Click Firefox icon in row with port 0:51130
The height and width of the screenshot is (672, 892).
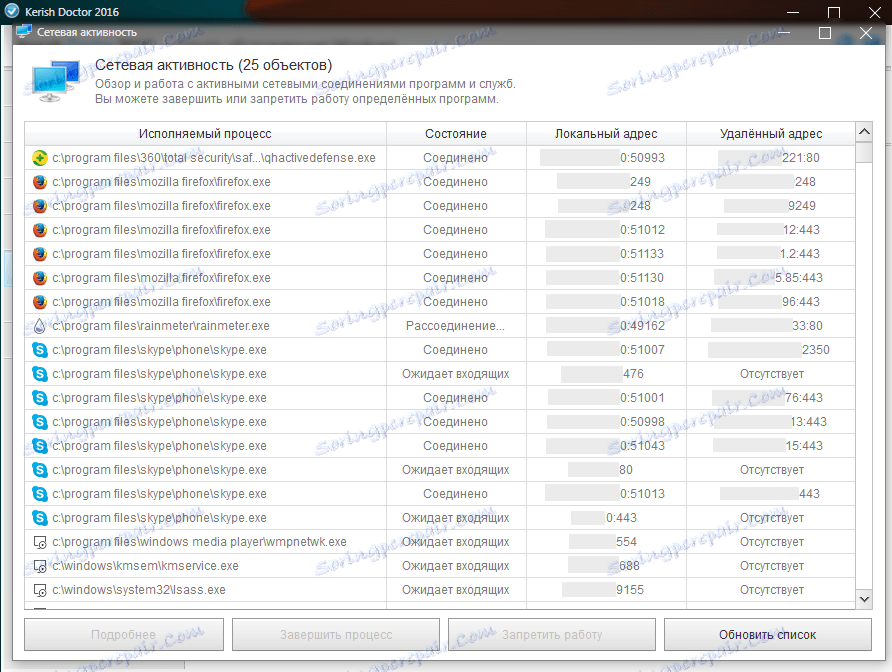tap(40, 278)
